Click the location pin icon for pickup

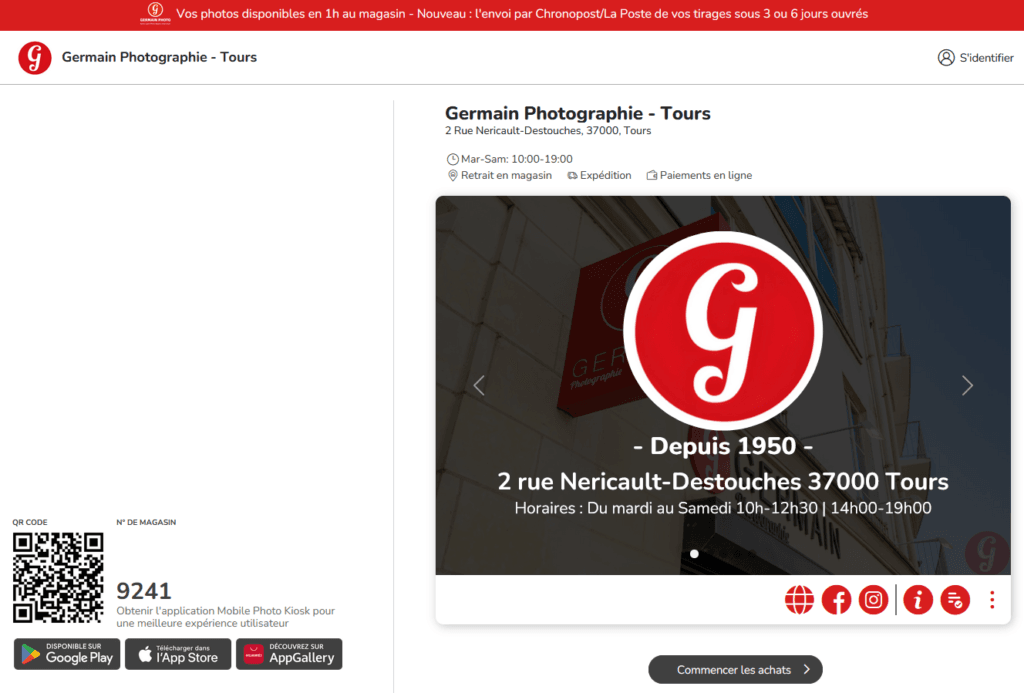453,175
